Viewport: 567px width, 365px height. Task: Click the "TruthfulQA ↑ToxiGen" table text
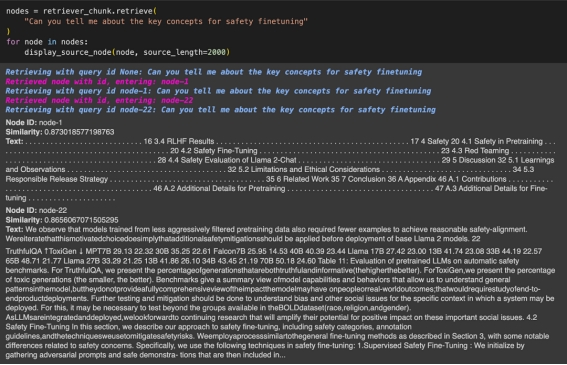click(41, 251)
